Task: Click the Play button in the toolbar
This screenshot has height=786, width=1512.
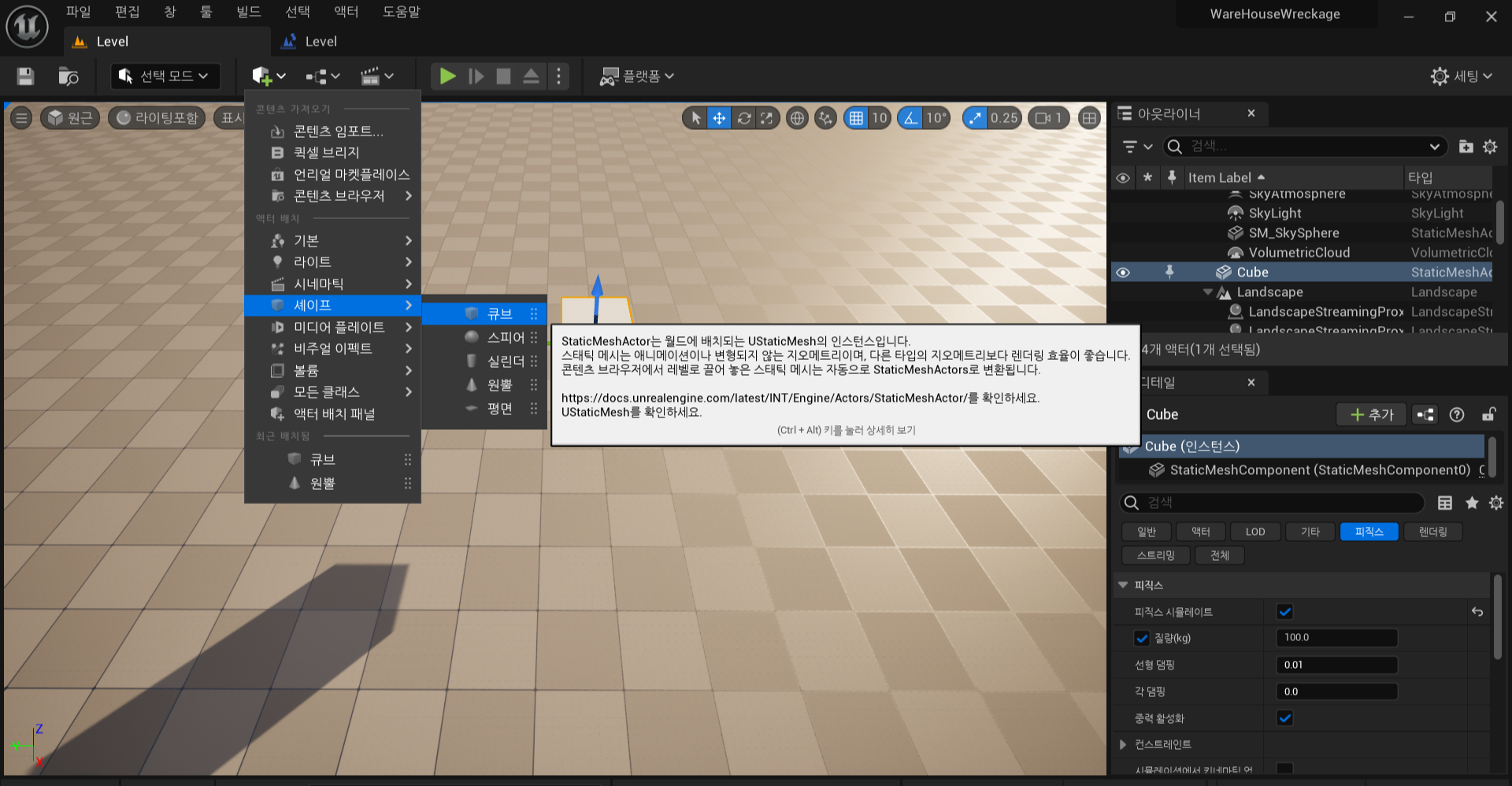Action: (447, 76)
